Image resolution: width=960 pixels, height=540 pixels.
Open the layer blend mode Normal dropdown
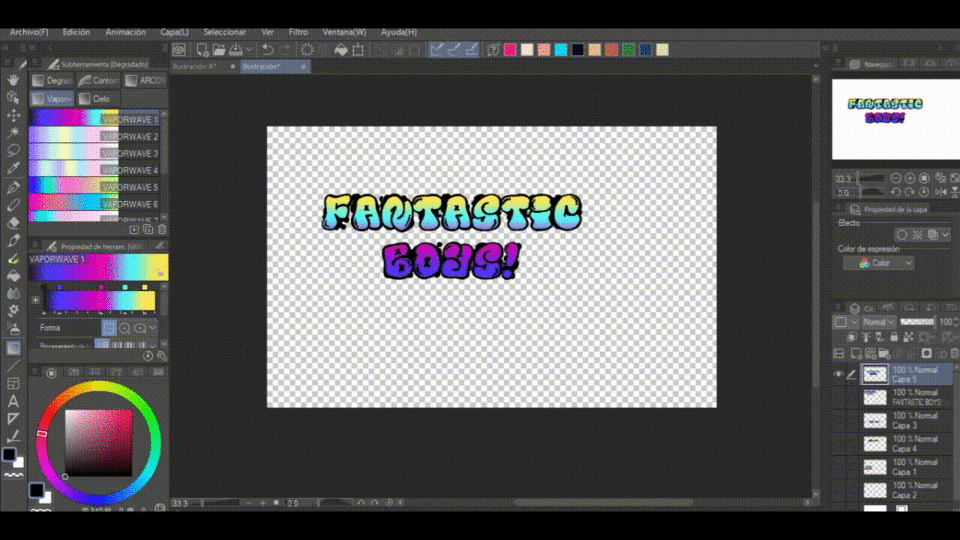point(878,322)
